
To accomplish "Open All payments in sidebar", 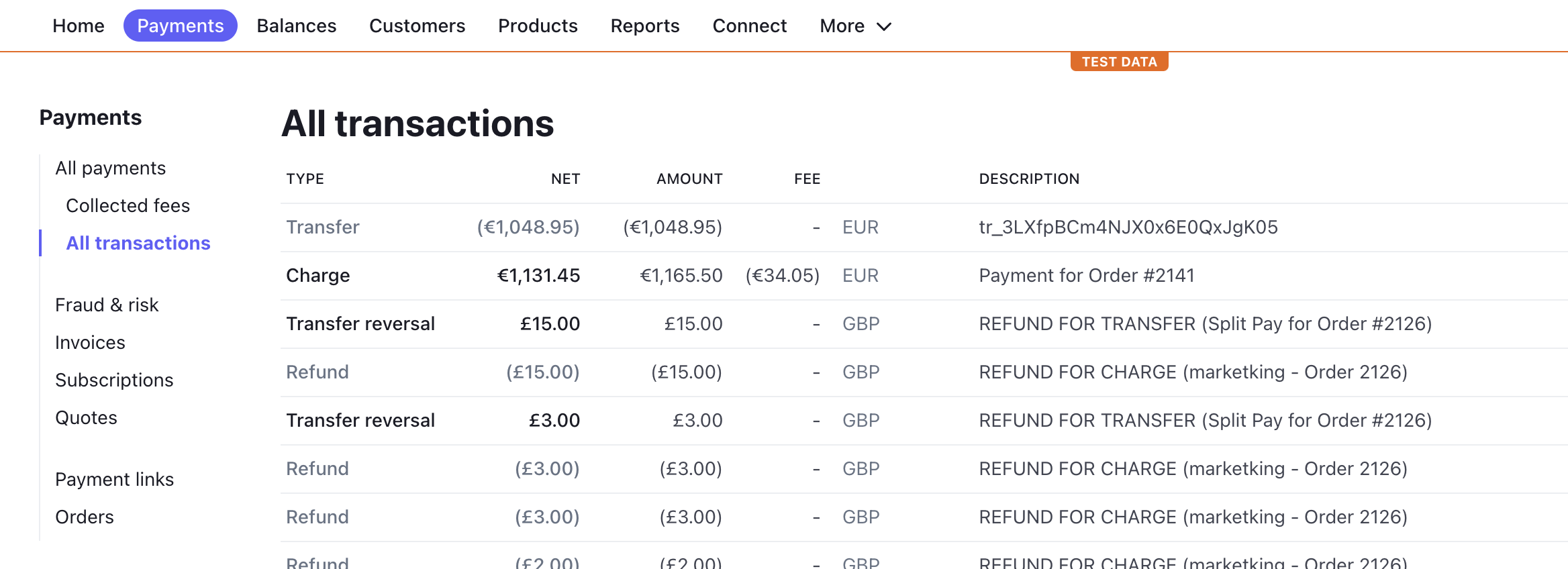I will click(111, 168).
